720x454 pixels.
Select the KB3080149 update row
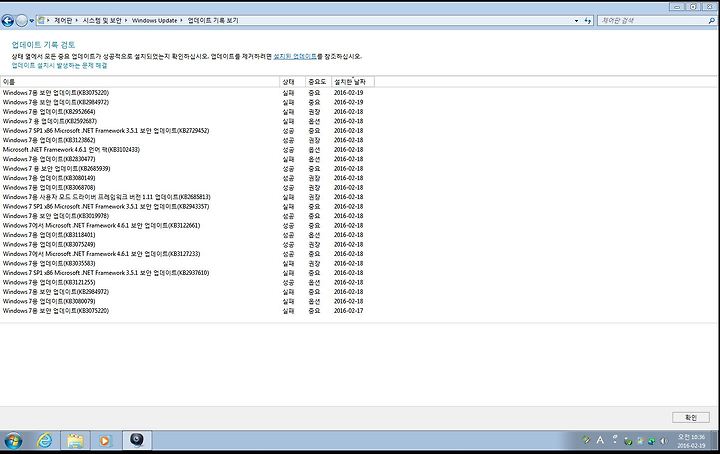pos(187,178)
